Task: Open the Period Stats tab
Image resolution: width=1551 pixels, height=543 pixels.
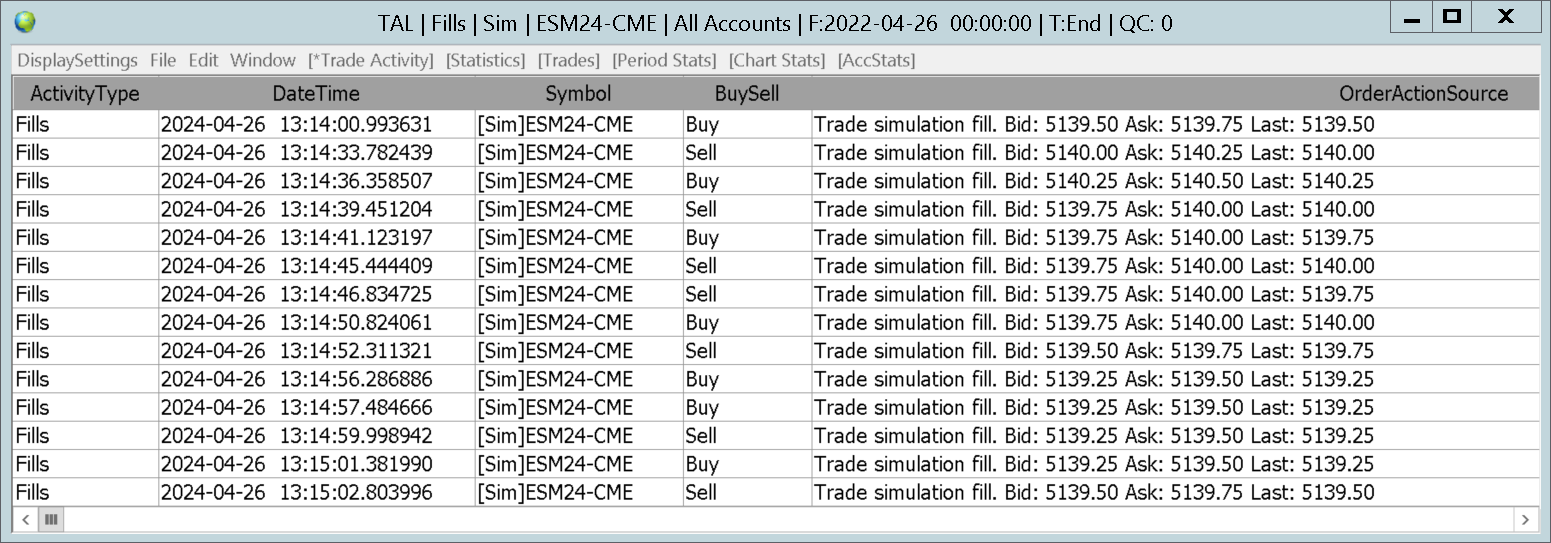Action: point(664,60)
